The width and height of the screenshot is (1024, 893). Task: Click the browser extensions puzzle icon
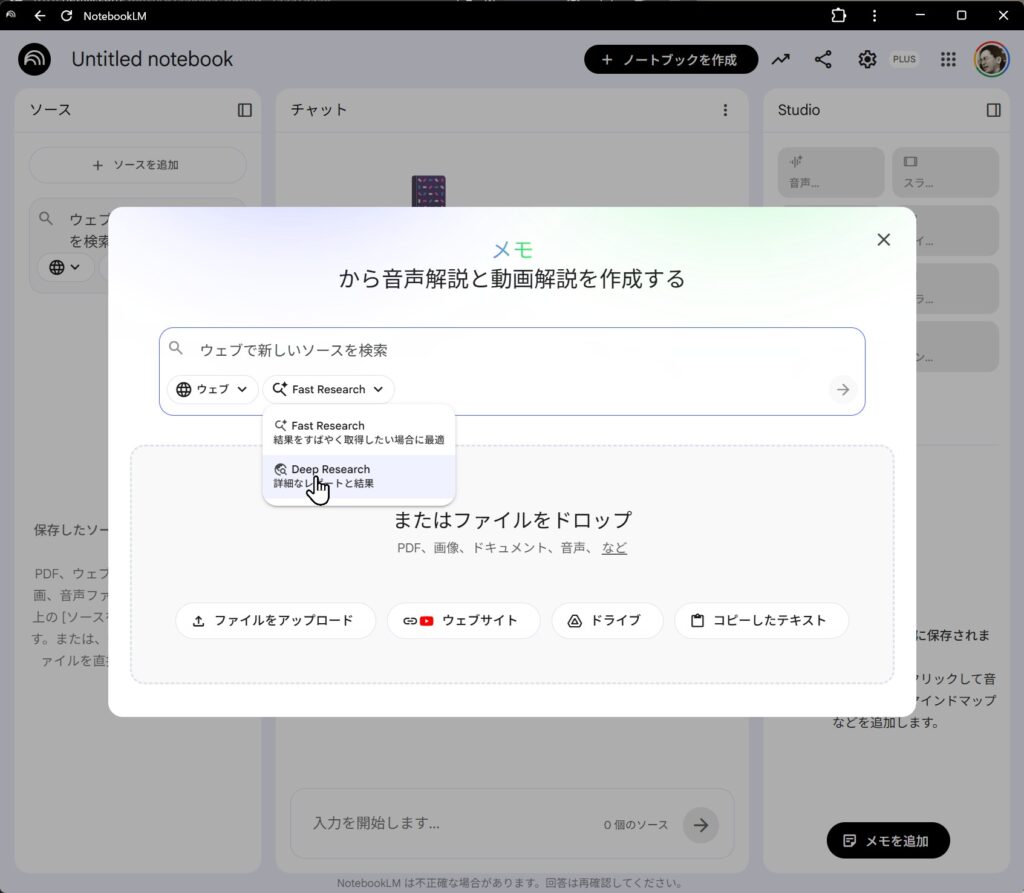(838, 15)
